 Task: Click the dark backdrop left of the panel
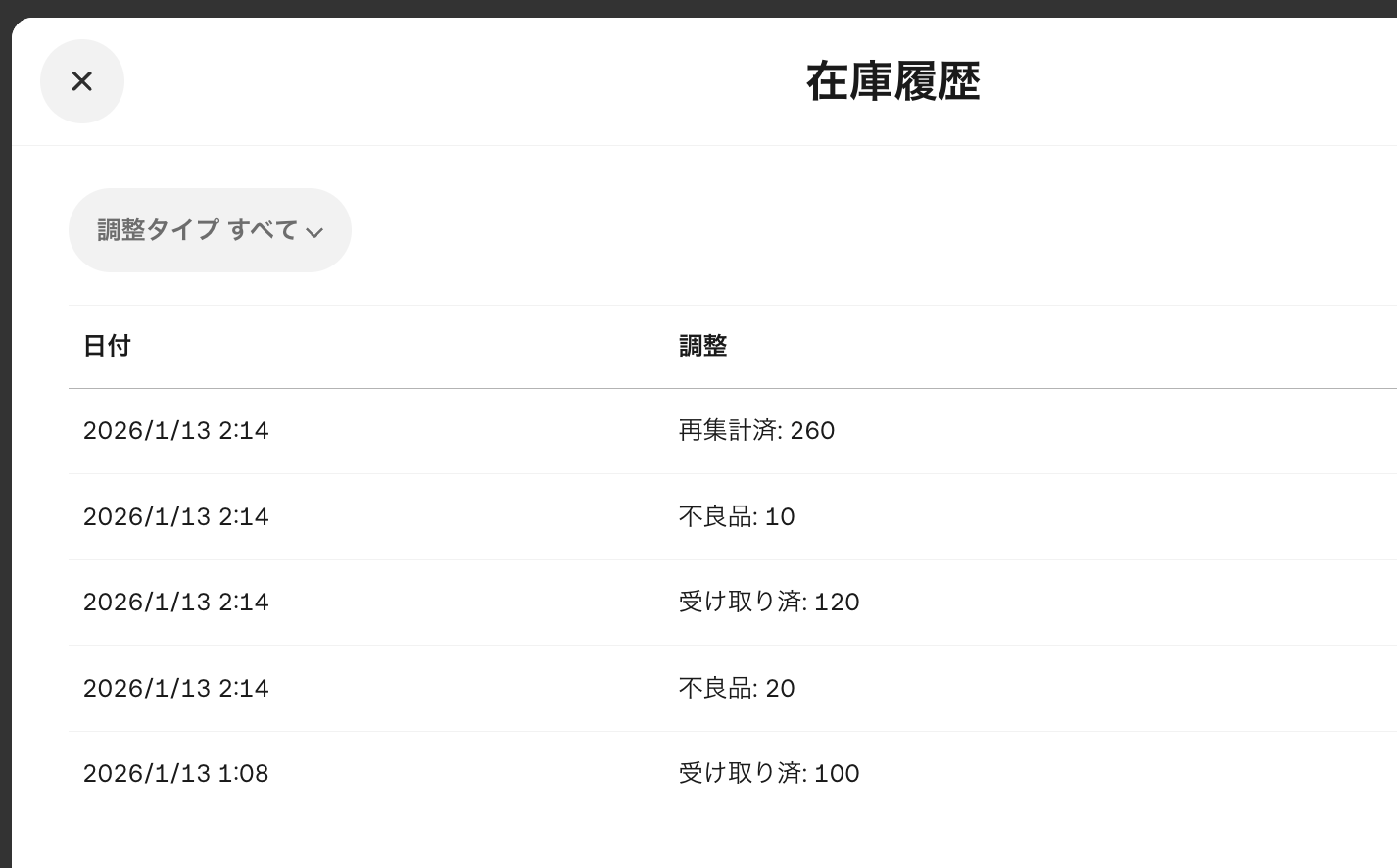(x=5, y=490)
